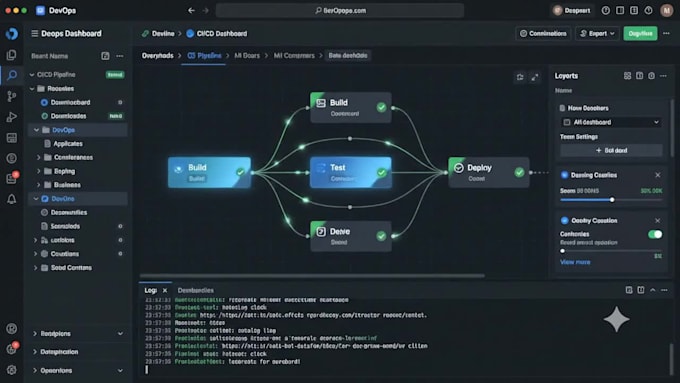This screenshot has width=680, height=383.
Task: Select Downlocbard in the tree
Action: (70, 102)
